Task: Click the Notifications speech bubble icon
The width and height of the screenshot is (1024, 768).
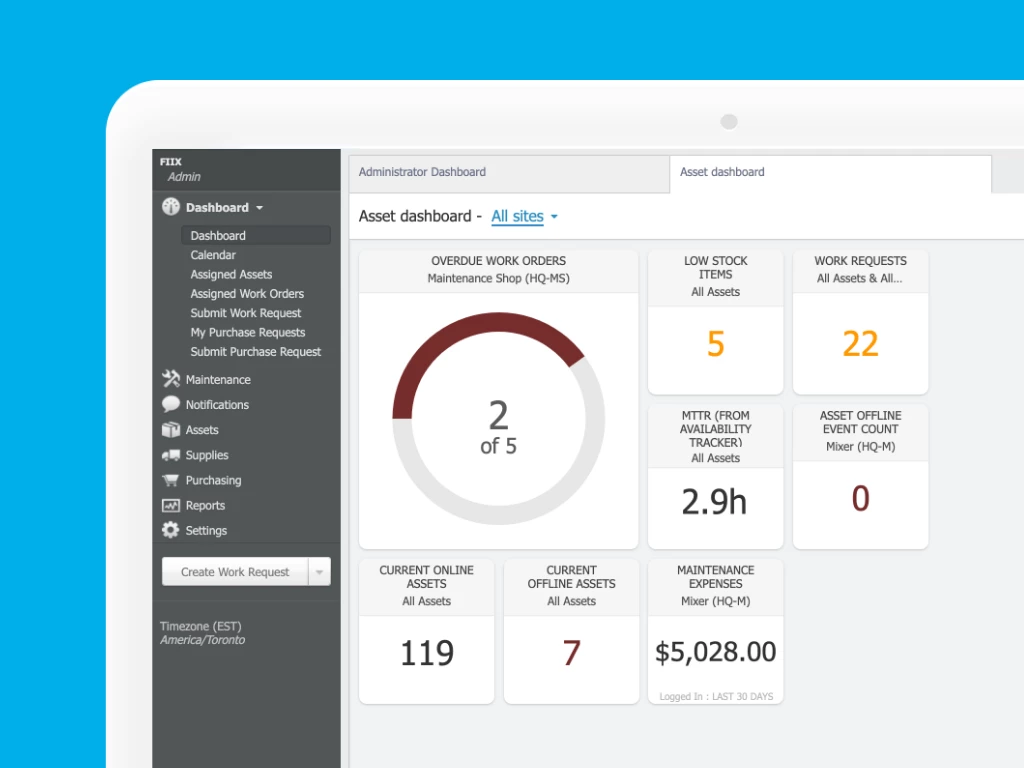Action: 170,404
